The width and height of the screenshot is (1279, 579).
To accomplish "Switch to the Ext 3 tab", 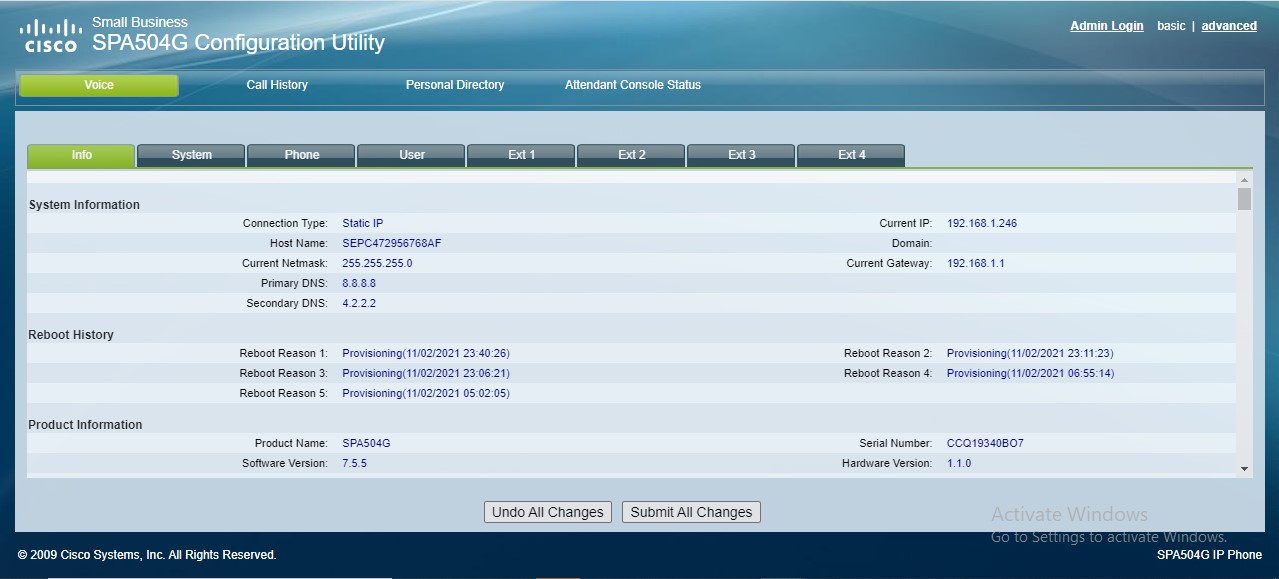I will 741,155.
